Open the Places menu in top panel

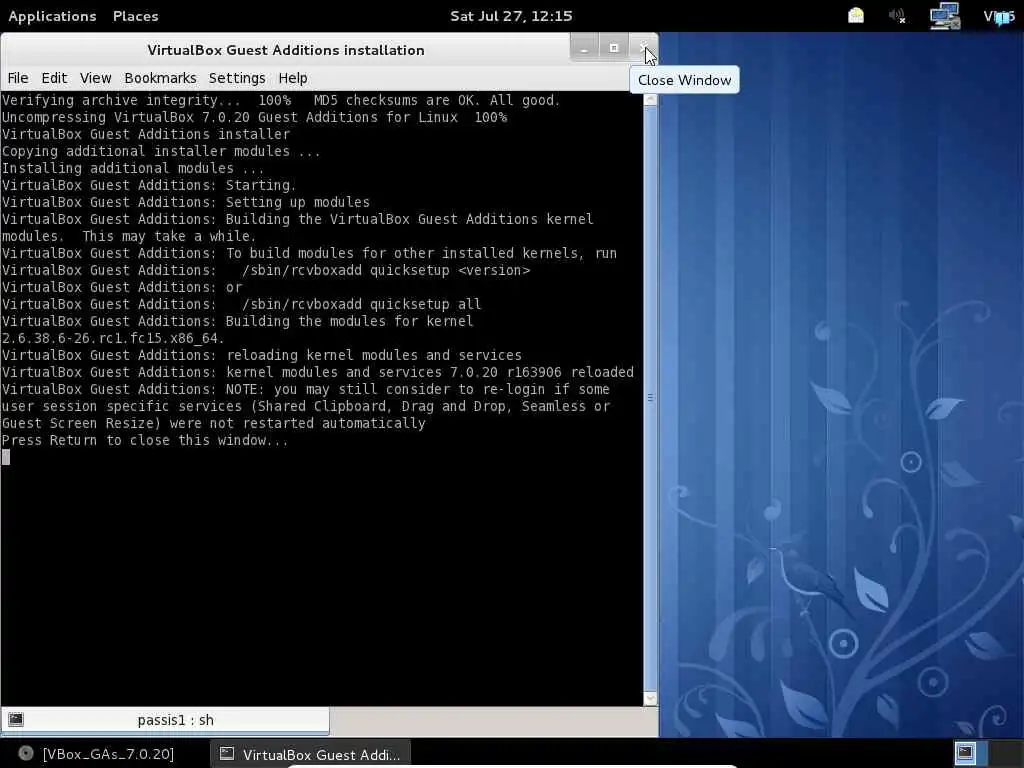click(x=135, y=16)
